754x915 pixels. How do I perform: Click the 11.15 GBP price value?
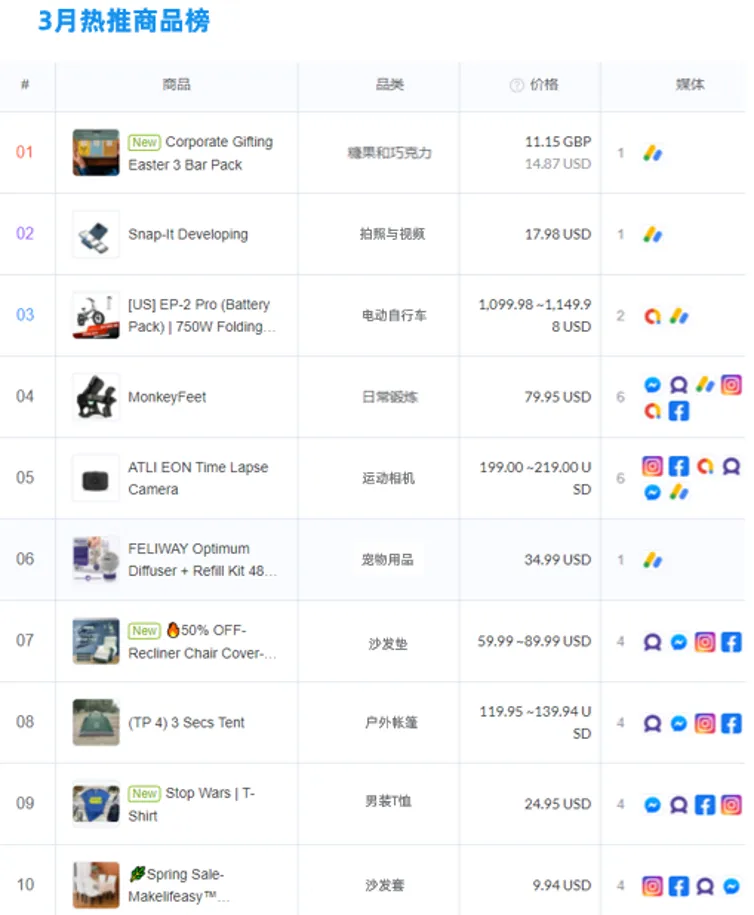tap(558, 142)
